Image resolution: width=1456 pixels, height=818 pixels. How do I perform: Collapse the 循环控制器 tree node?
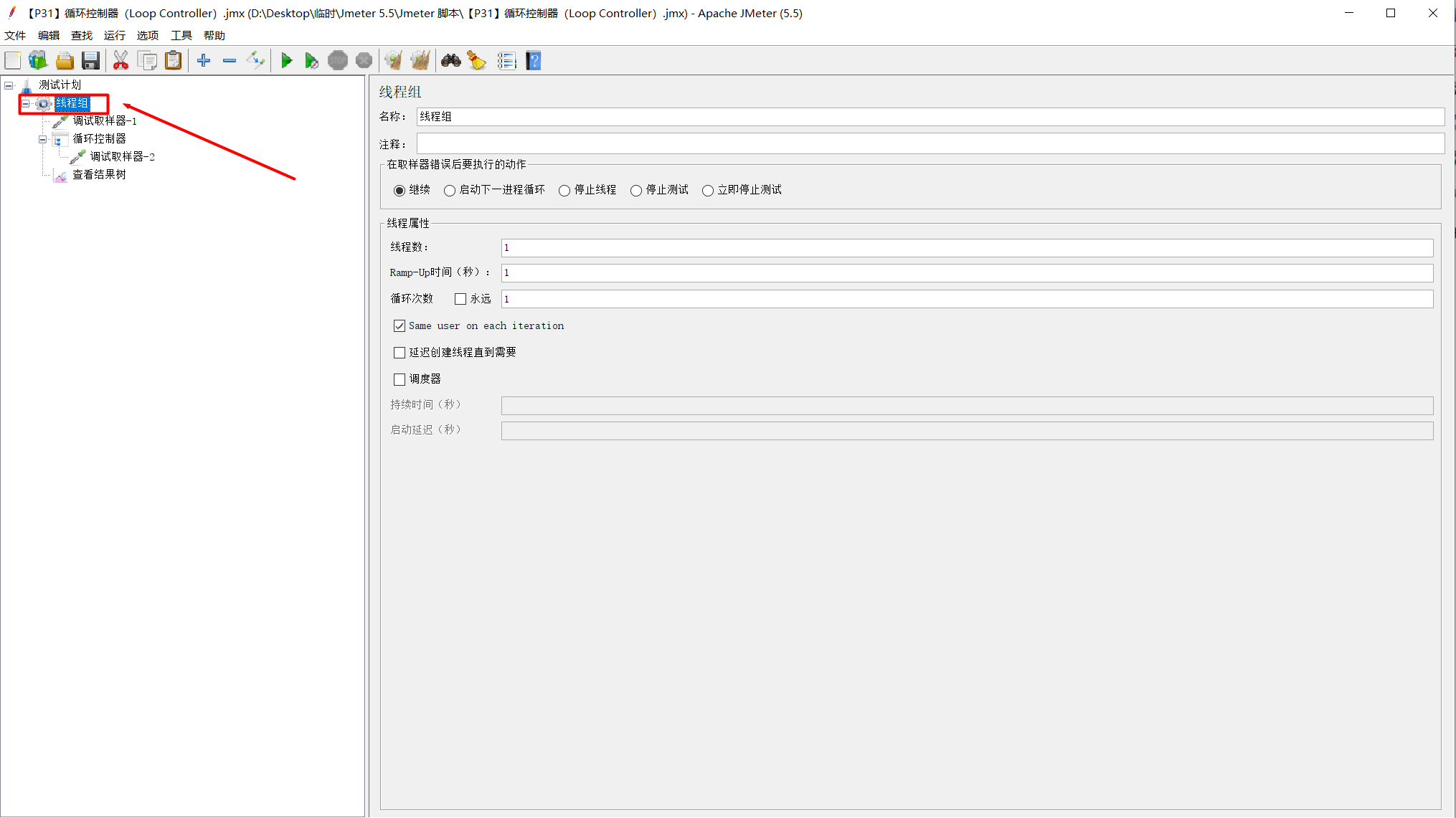(42, 138)
